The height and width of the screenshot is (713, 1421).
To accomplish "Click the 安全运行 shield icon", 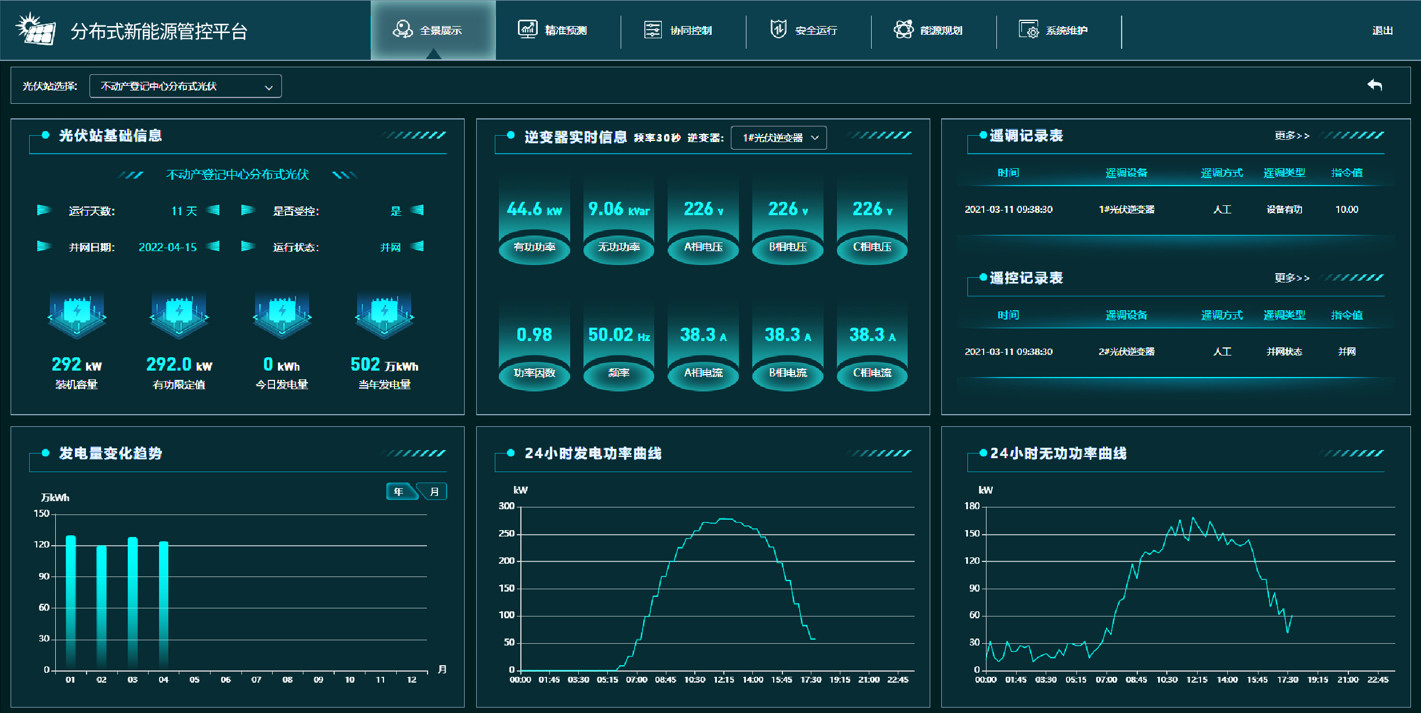I will (778, 30).
